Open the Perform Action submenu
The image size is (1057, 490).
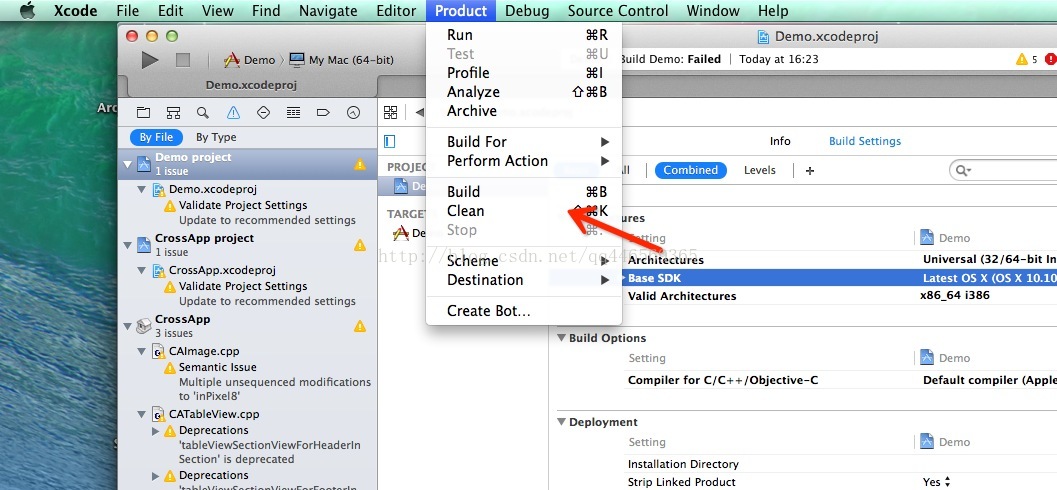coord(524,160)
